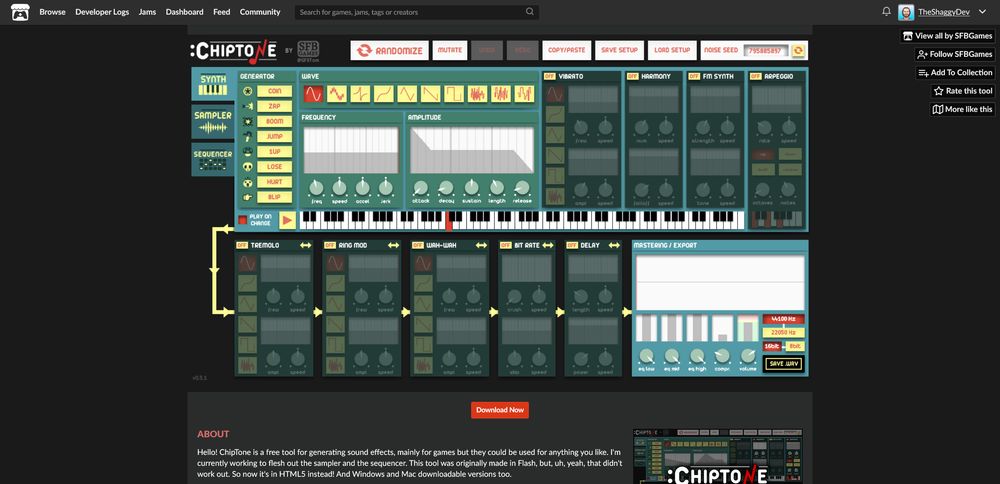Open the Browse menu item
Image resolution: width=1000 pixels, height=484 pixels.
[52, 12]
